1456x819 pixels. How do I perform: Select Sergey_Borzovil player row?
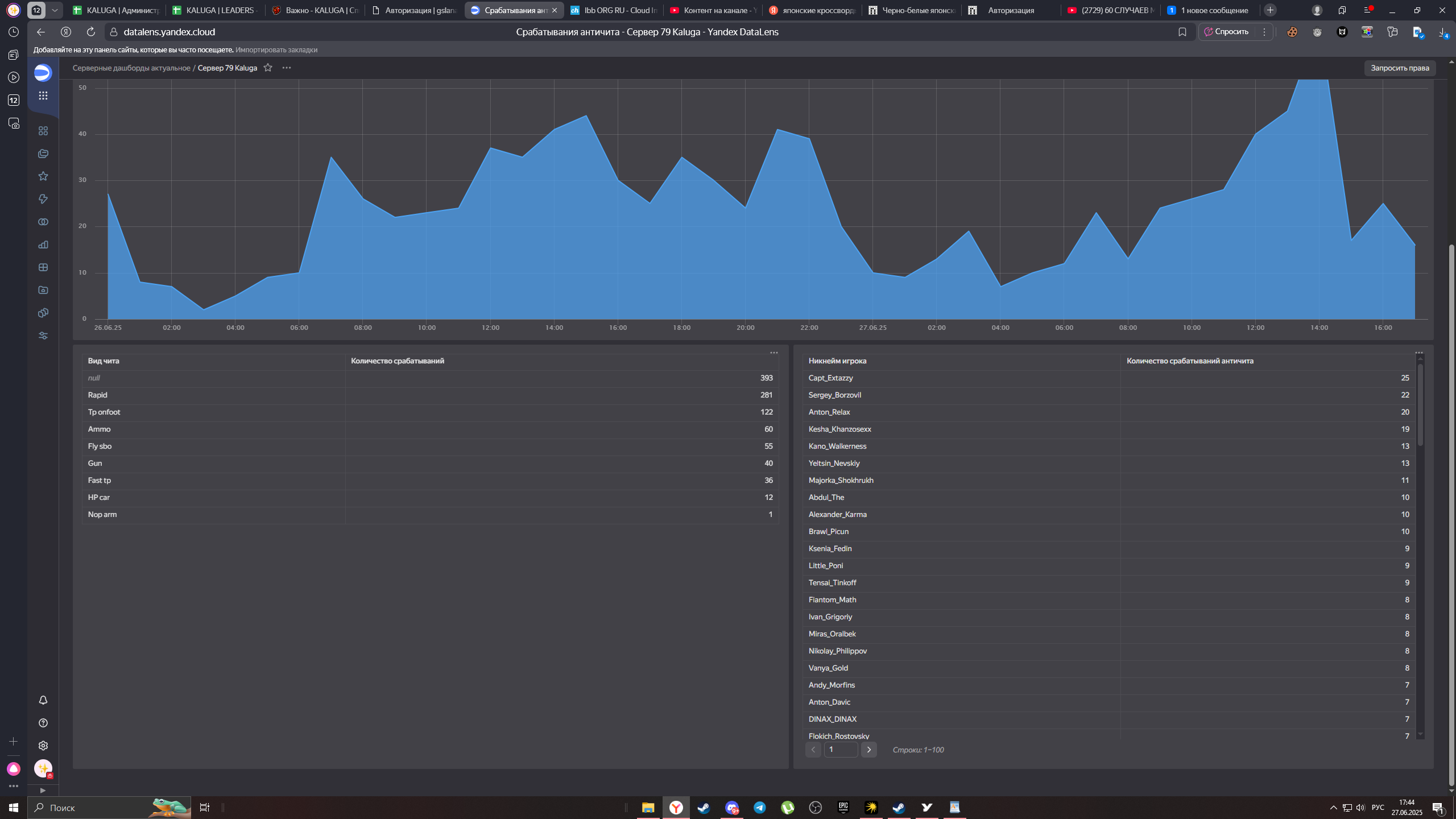1108,395
